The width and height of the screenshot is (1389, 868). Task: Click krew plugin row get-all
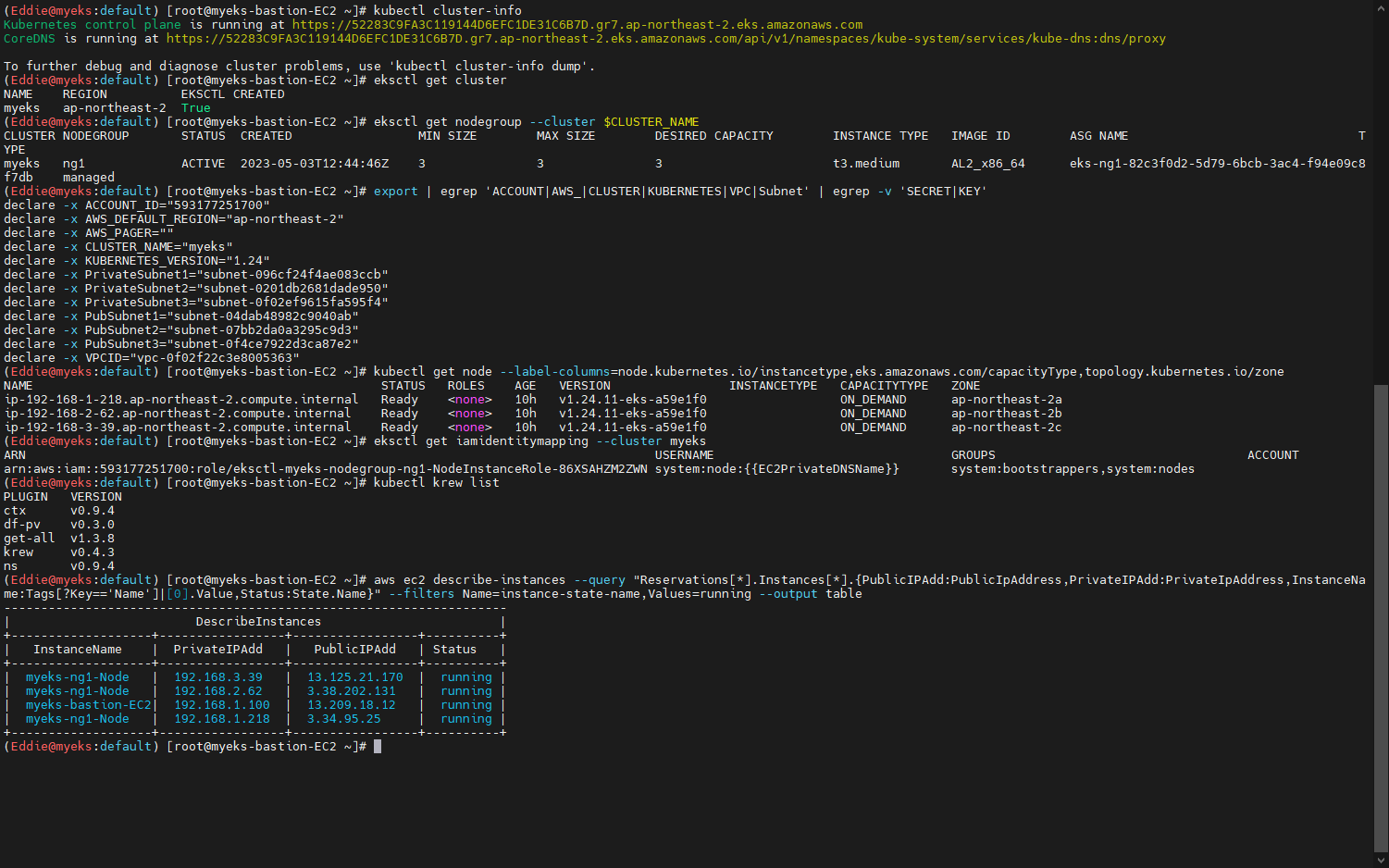click(59, 539)
